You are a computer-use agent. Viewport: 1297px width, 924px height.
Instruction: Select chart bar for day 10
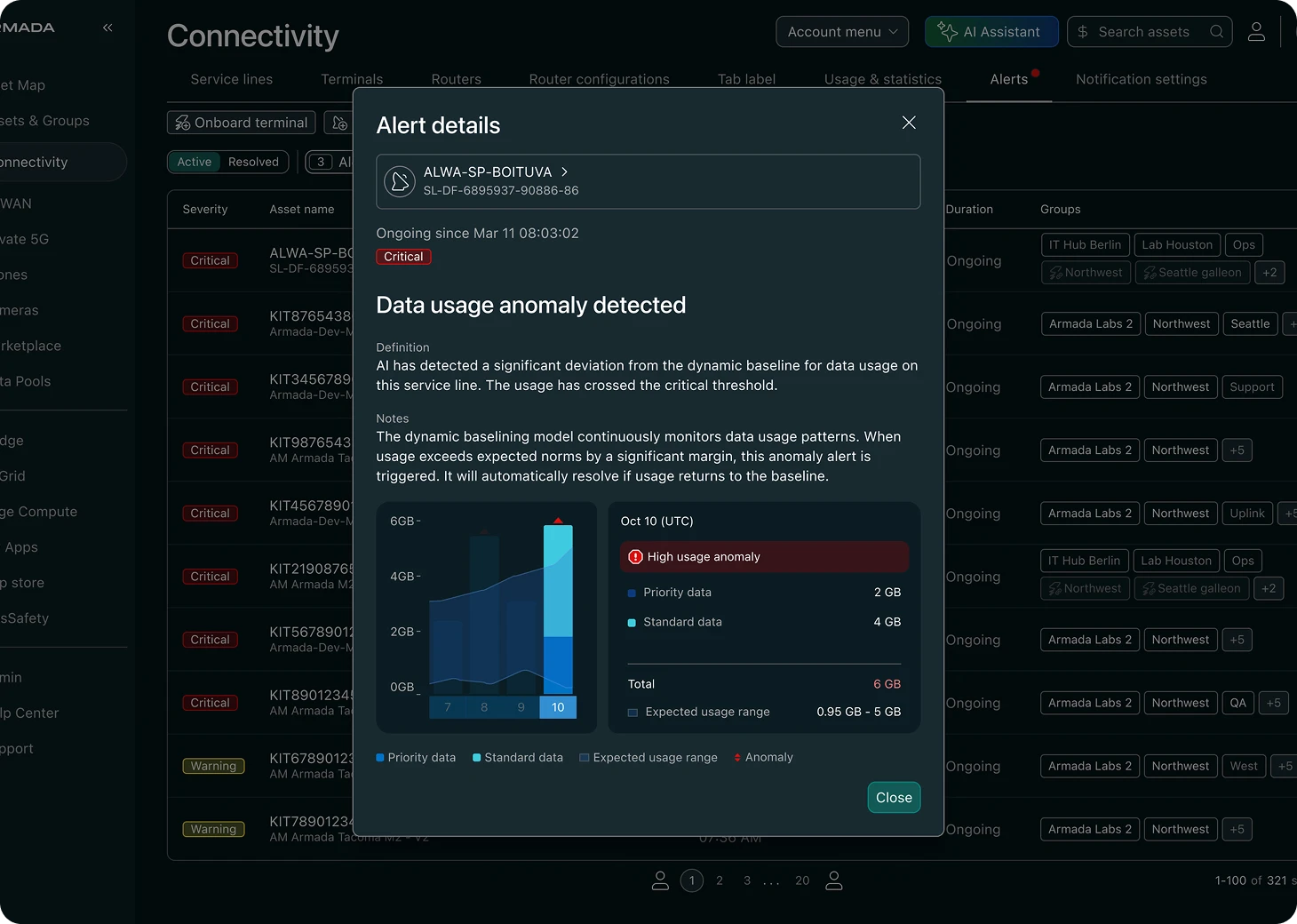[x=558, y=609]
